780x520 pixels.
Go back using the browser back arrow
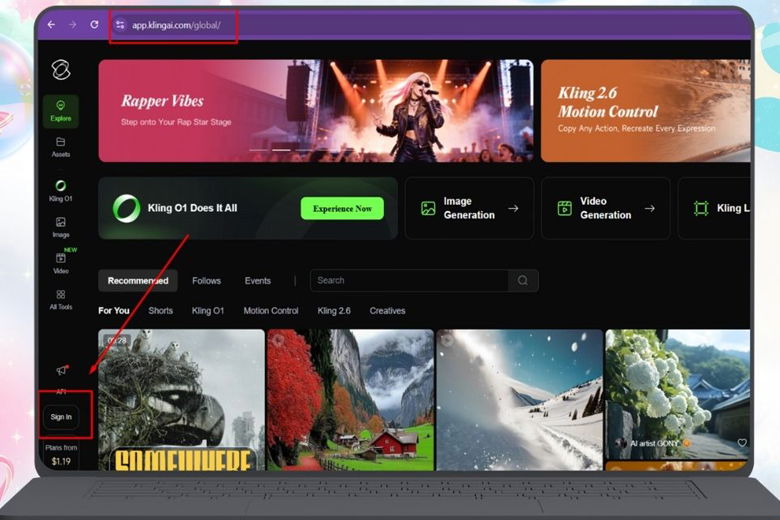(x=50, y=24)
